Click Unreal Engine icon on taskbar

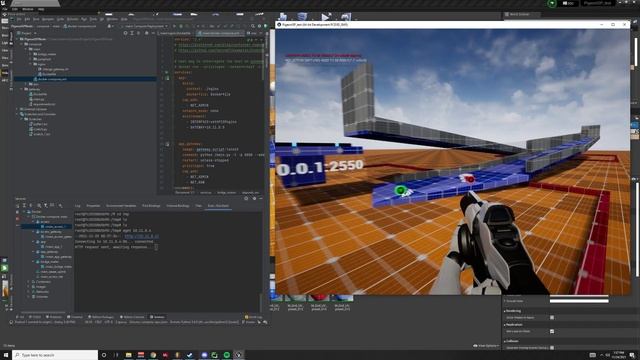tap(239, 355)
